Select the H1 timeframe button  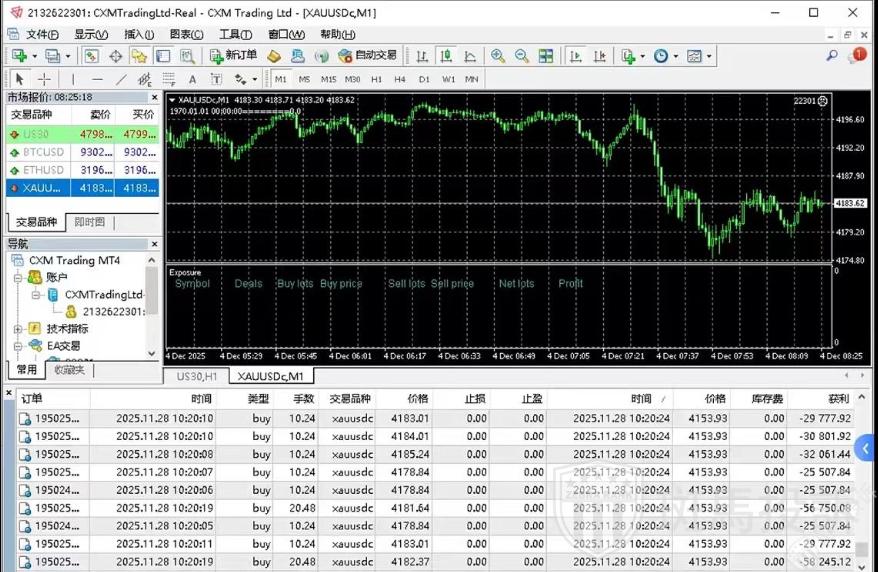tap(376, 79)
